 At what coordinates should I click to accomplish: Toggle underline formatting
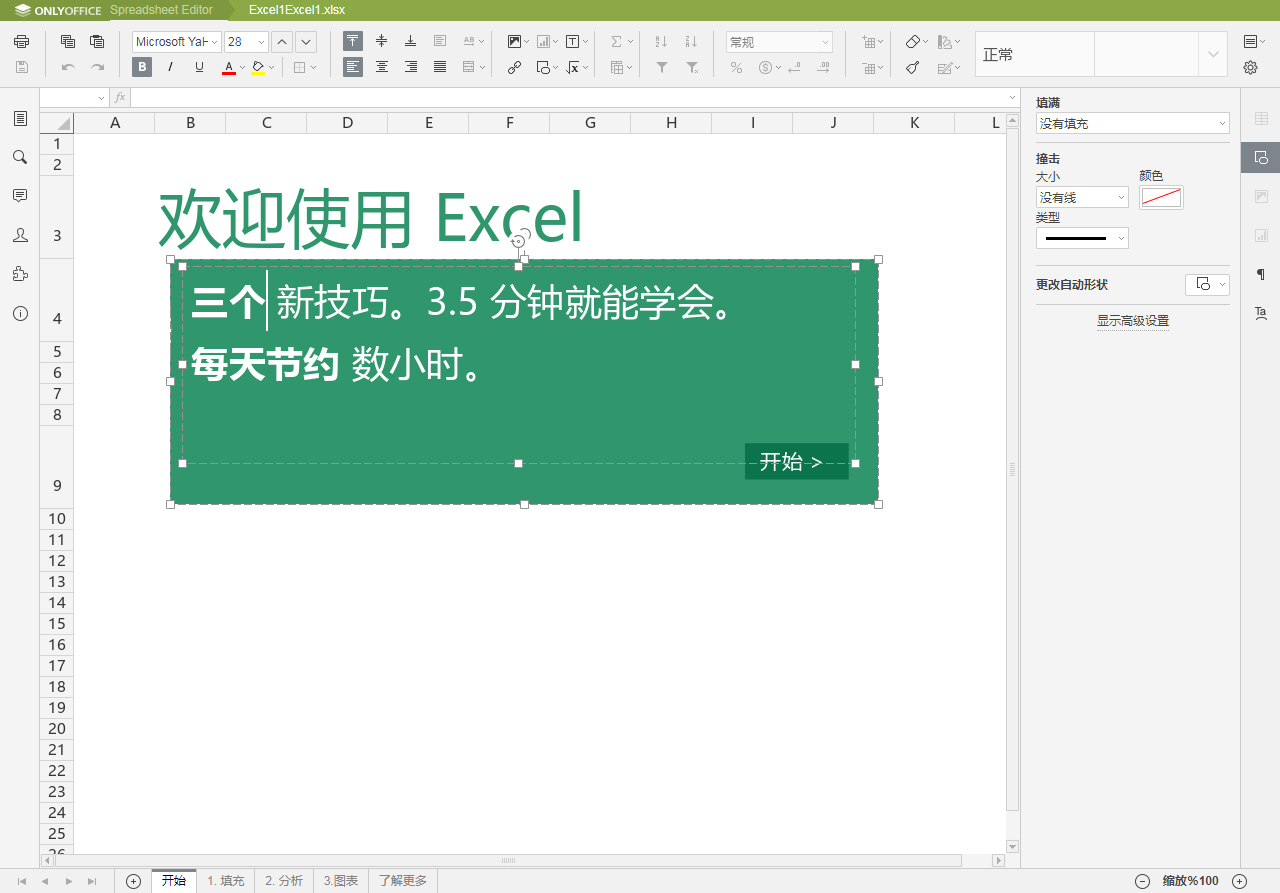tap(199, 67)
